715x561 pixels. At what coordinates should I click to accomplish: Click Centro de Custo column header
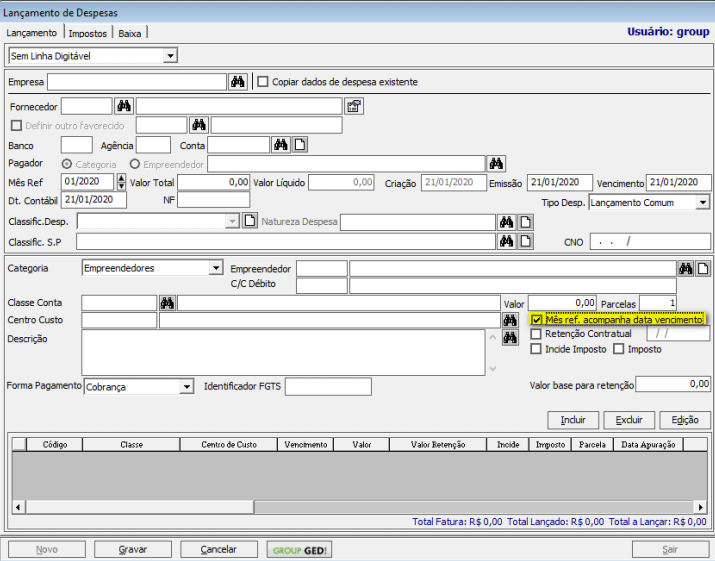pos(229,444)
